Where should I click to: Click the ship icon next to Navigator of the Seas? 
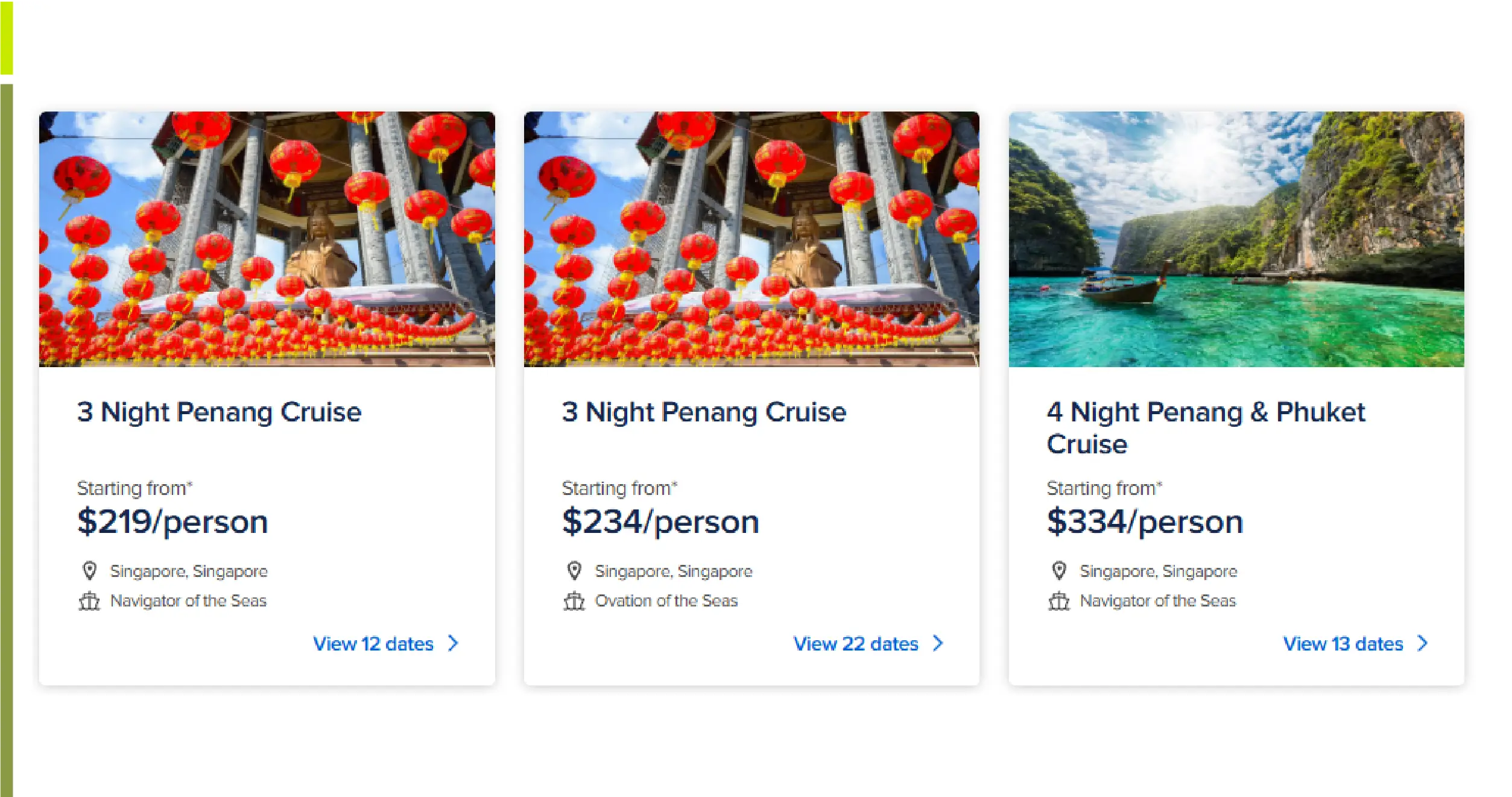point(90,600)
